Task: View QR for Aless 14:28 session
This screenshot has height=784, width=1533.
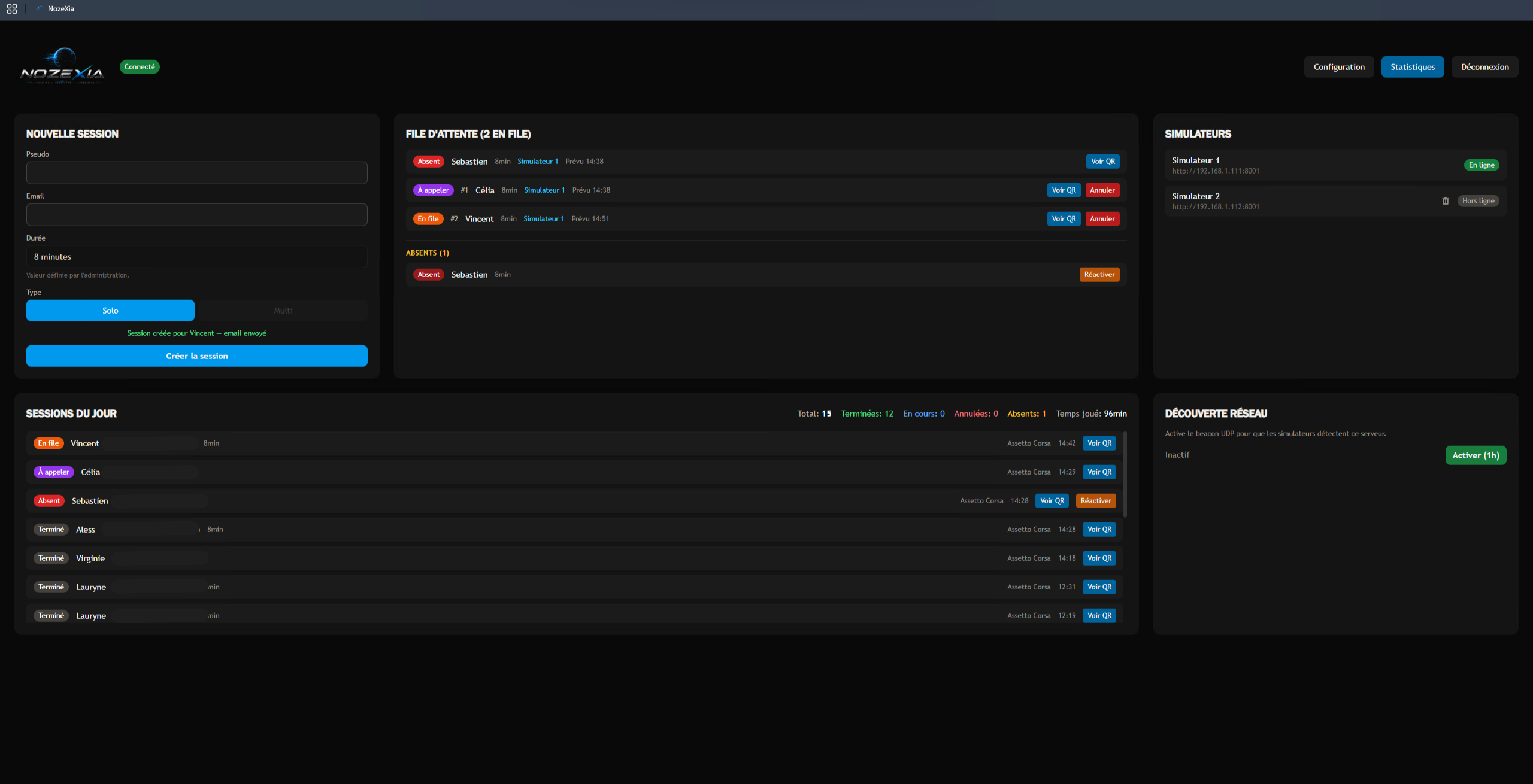Action: coord(1099,530)
